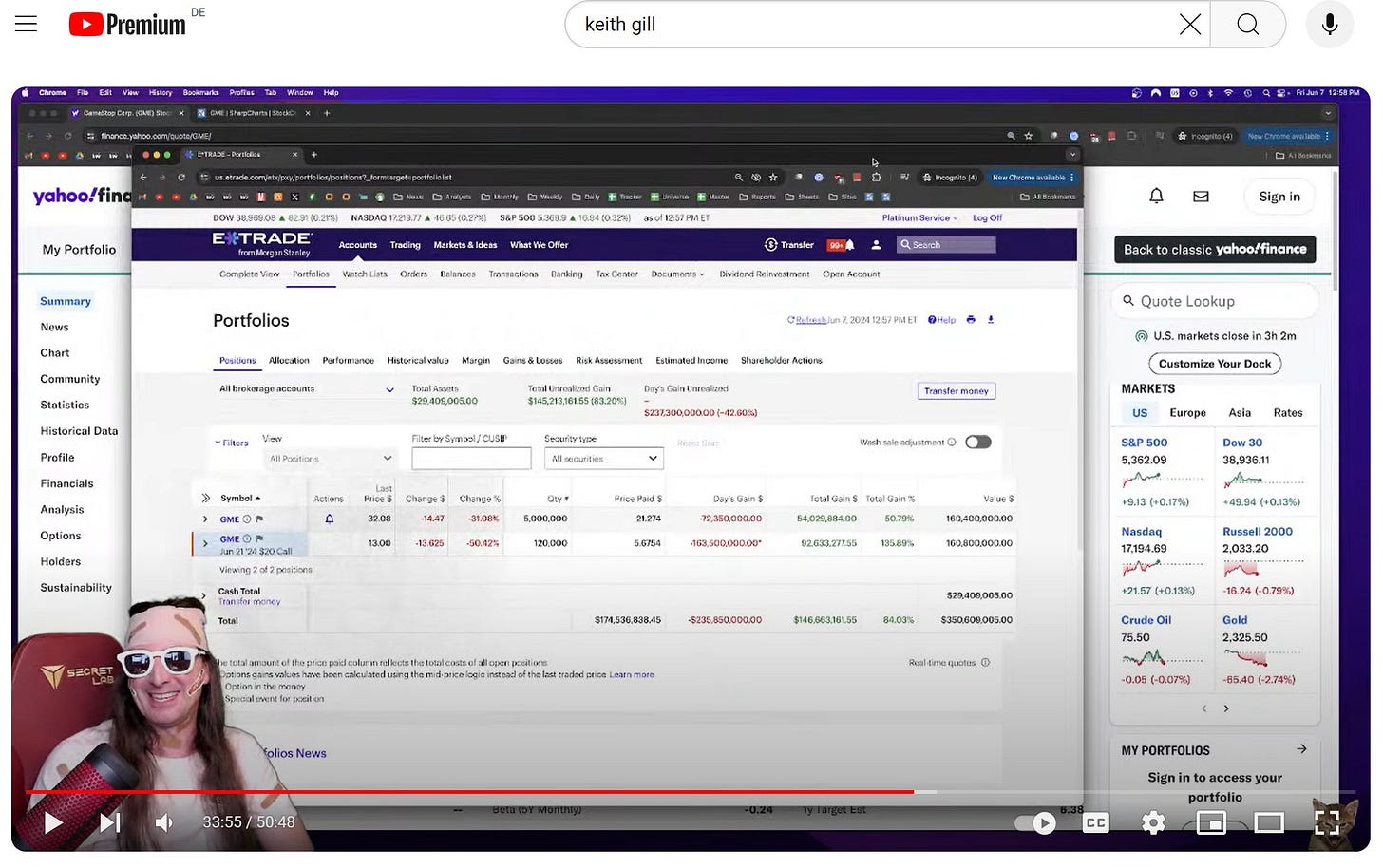Open the E*TRADE notifications bell with 99+ badge
This screenshot has height=868, width=1383.
coord(842,245)
